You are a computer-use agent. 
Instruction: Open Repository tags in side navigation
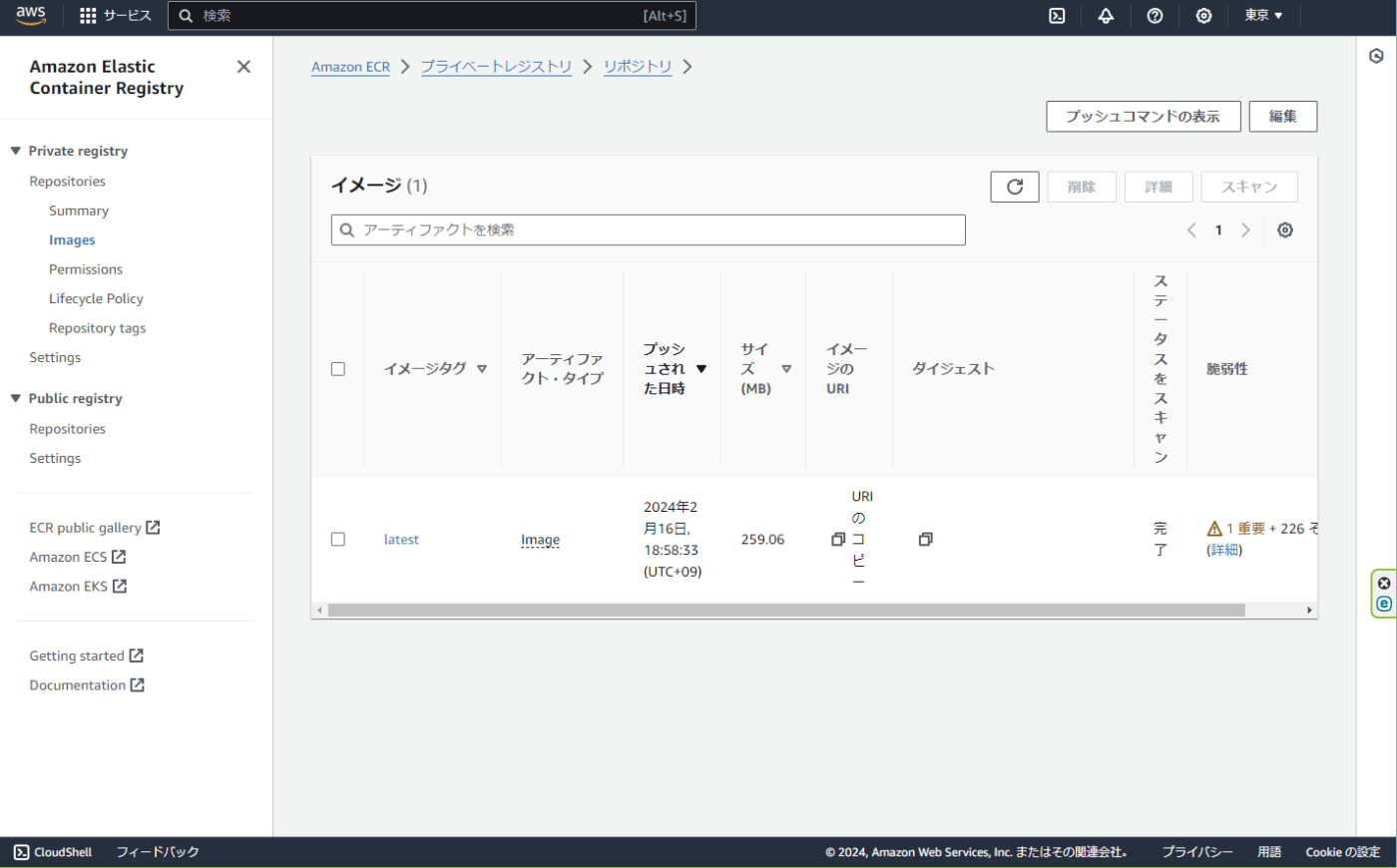click(97, 328)
